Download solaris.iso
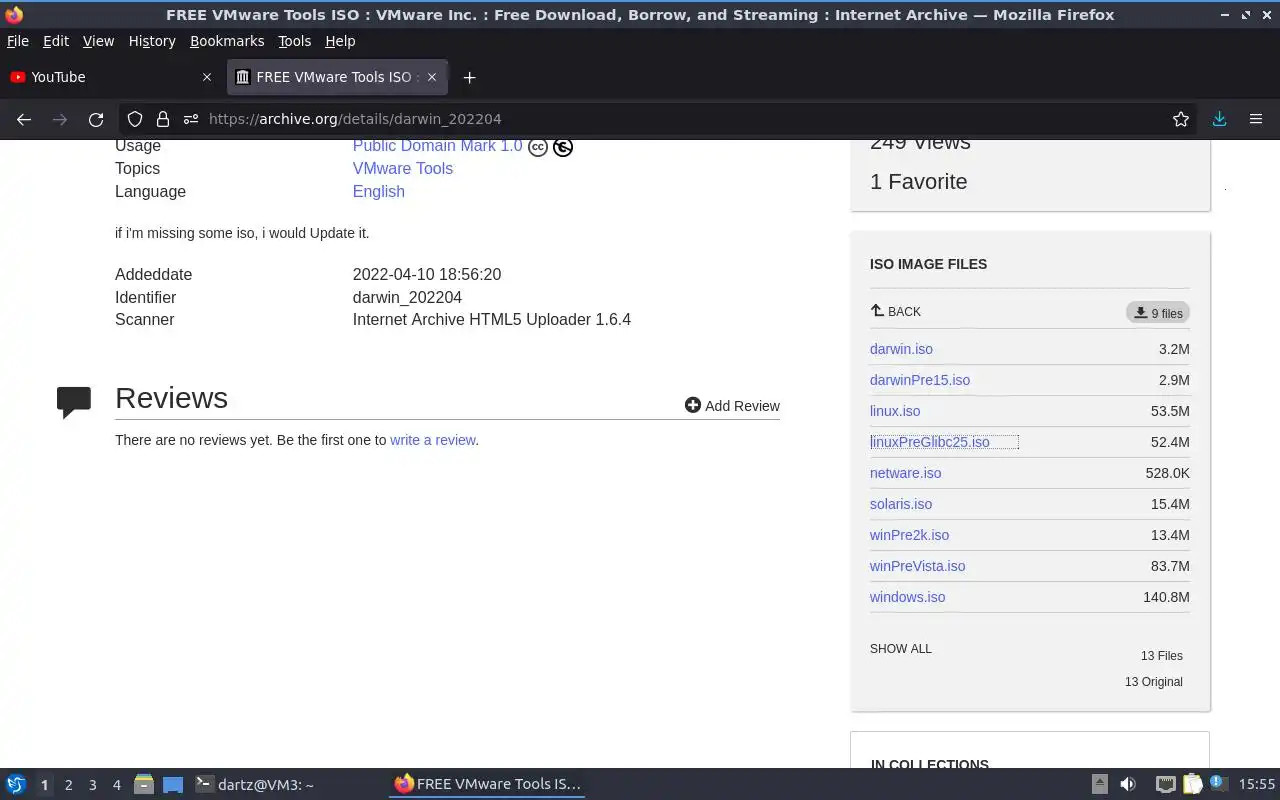 901,504
